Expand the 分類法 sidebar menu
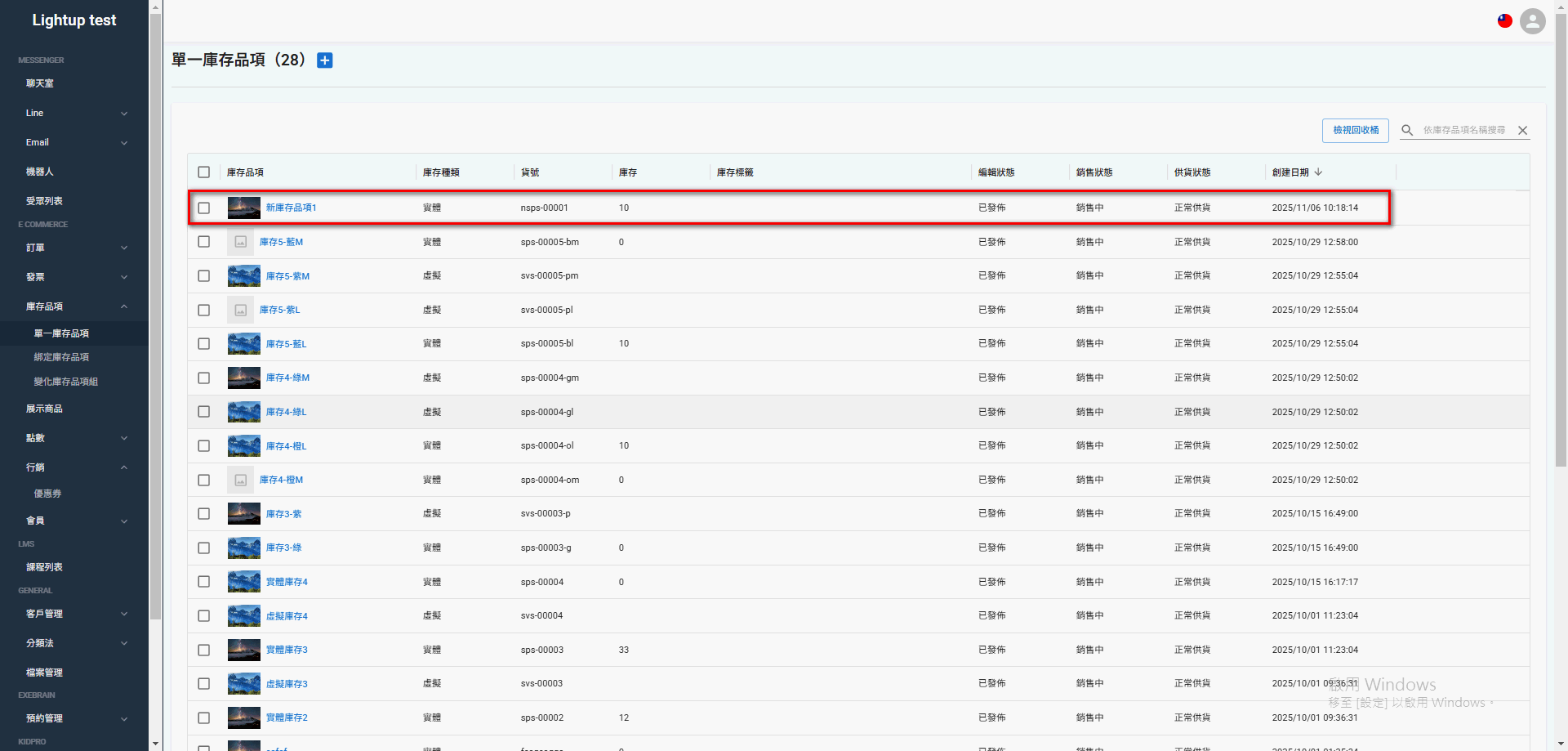 74,643
